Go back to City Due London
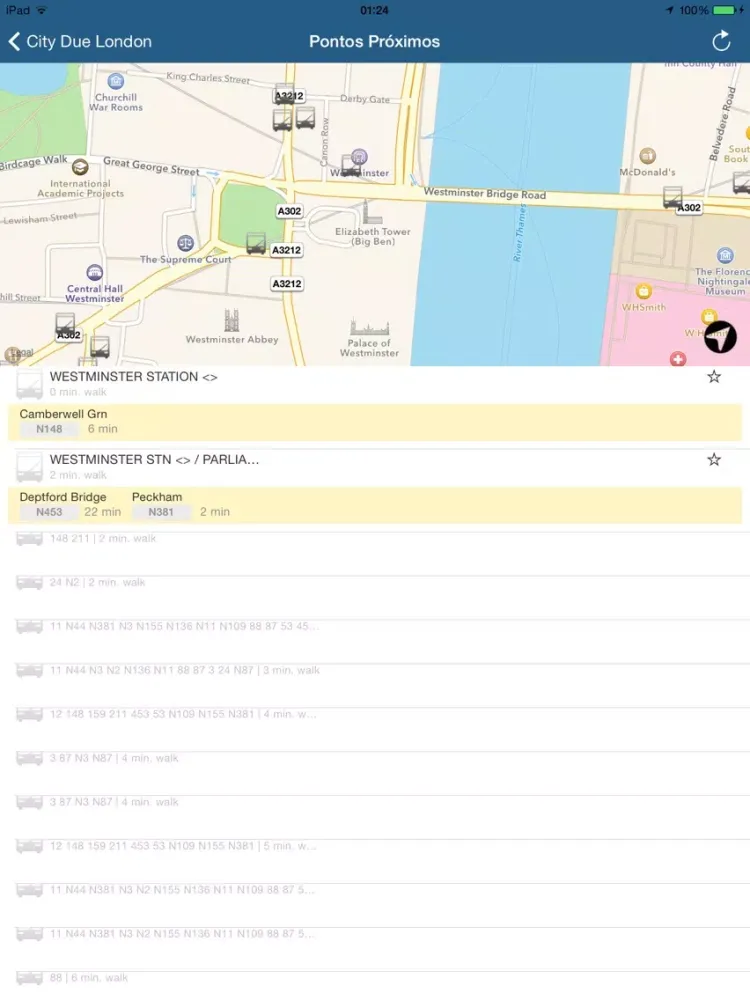The width and height of the screenshot is (750, 1000). coord(80,41)
